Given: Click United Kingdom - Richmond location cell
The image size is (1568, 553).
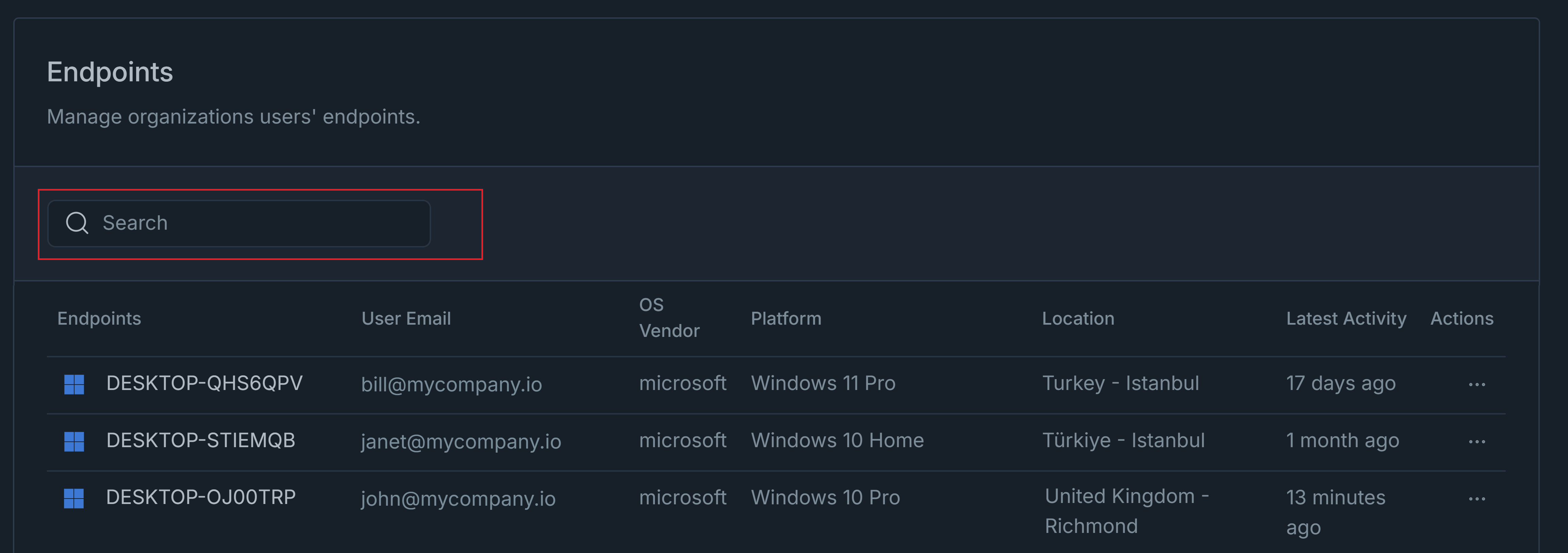Looking at the screenshot, I should tap(1127, 511).
